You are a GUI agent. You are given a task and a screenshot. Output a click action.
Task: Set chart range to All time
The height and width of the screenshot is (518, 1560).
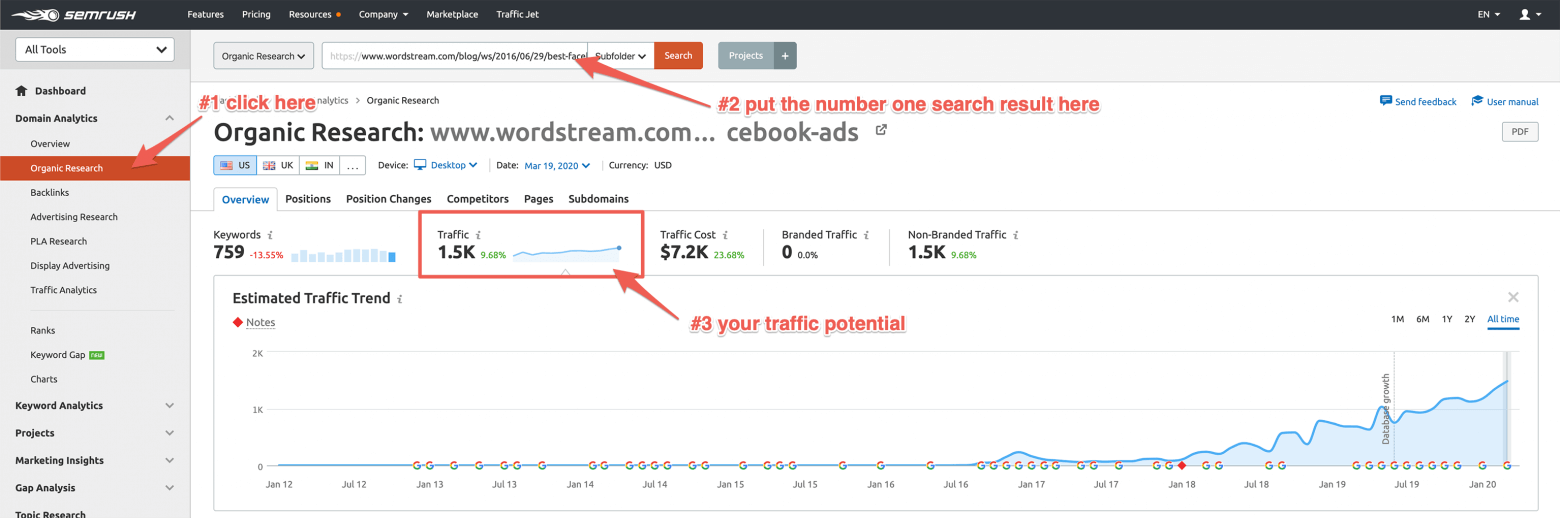point(1503,319)
